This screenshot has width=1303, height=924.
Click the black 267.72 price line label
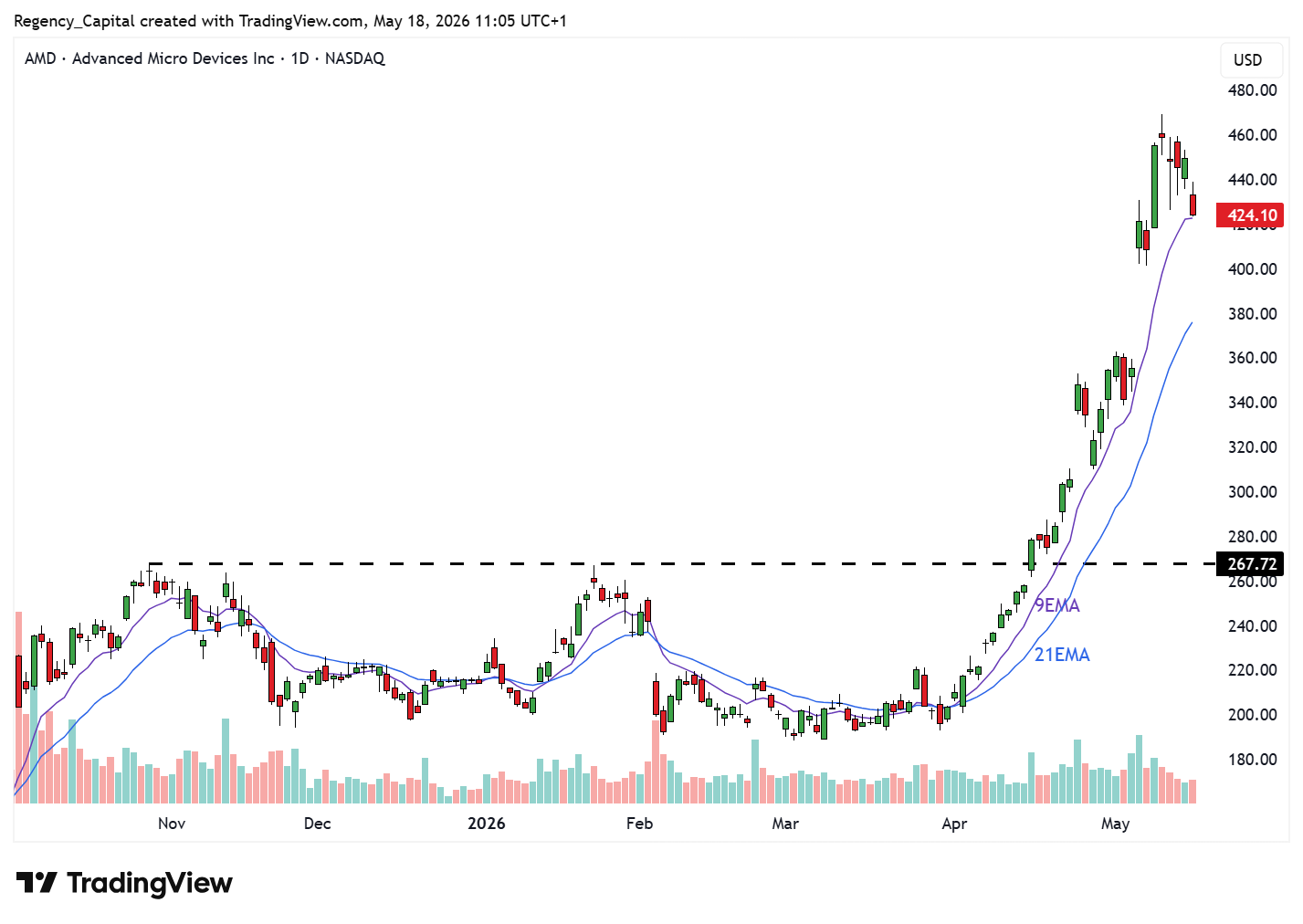(x=1250, y=564)
